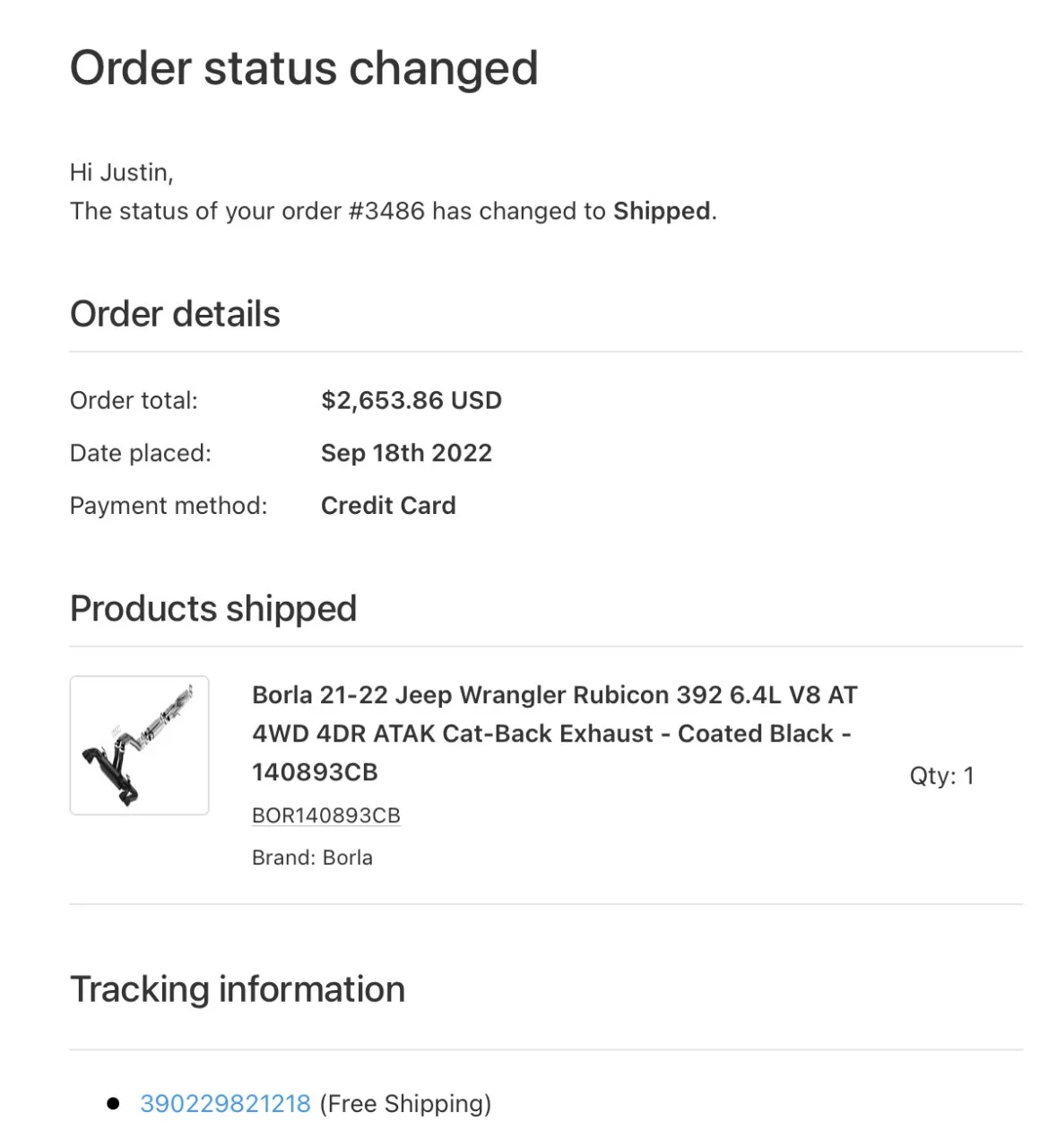Click the Qty: 1 text
1040x1148 pixels.
click(x=941, y=775)
